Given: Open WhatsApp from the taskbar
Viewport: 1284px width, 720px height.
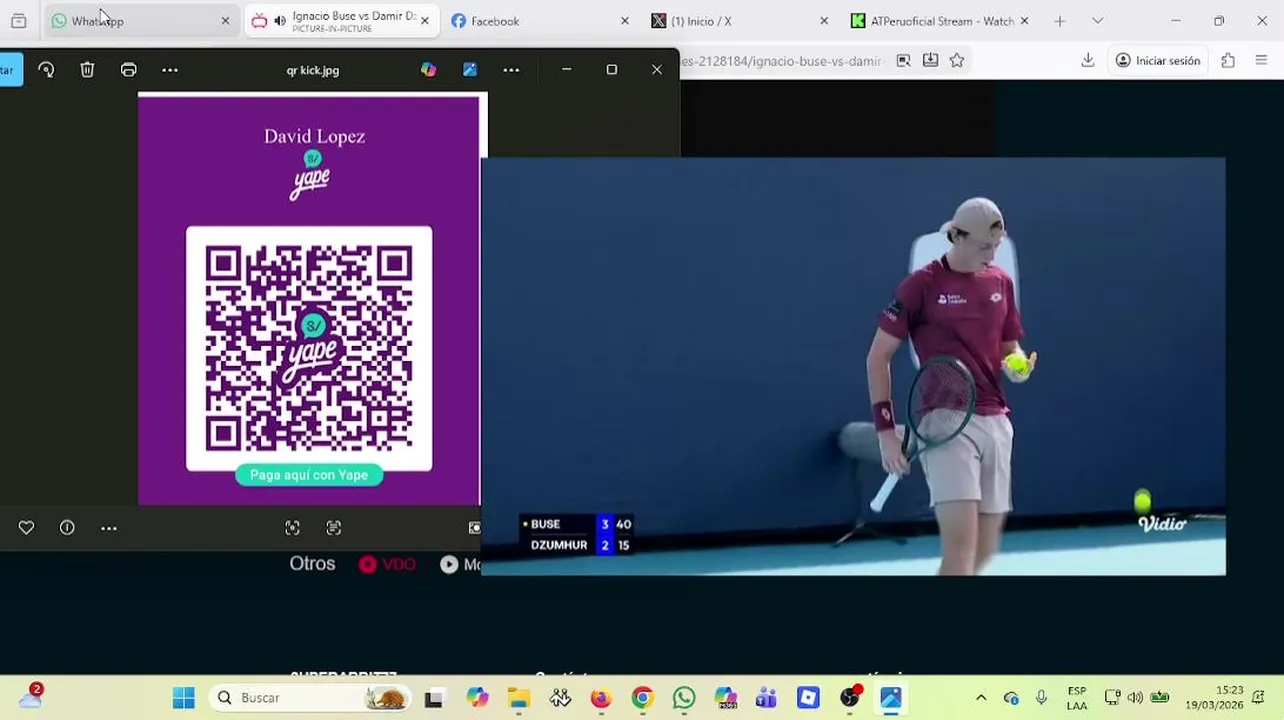Looking at the screenshot, I should tap(684, 698).
